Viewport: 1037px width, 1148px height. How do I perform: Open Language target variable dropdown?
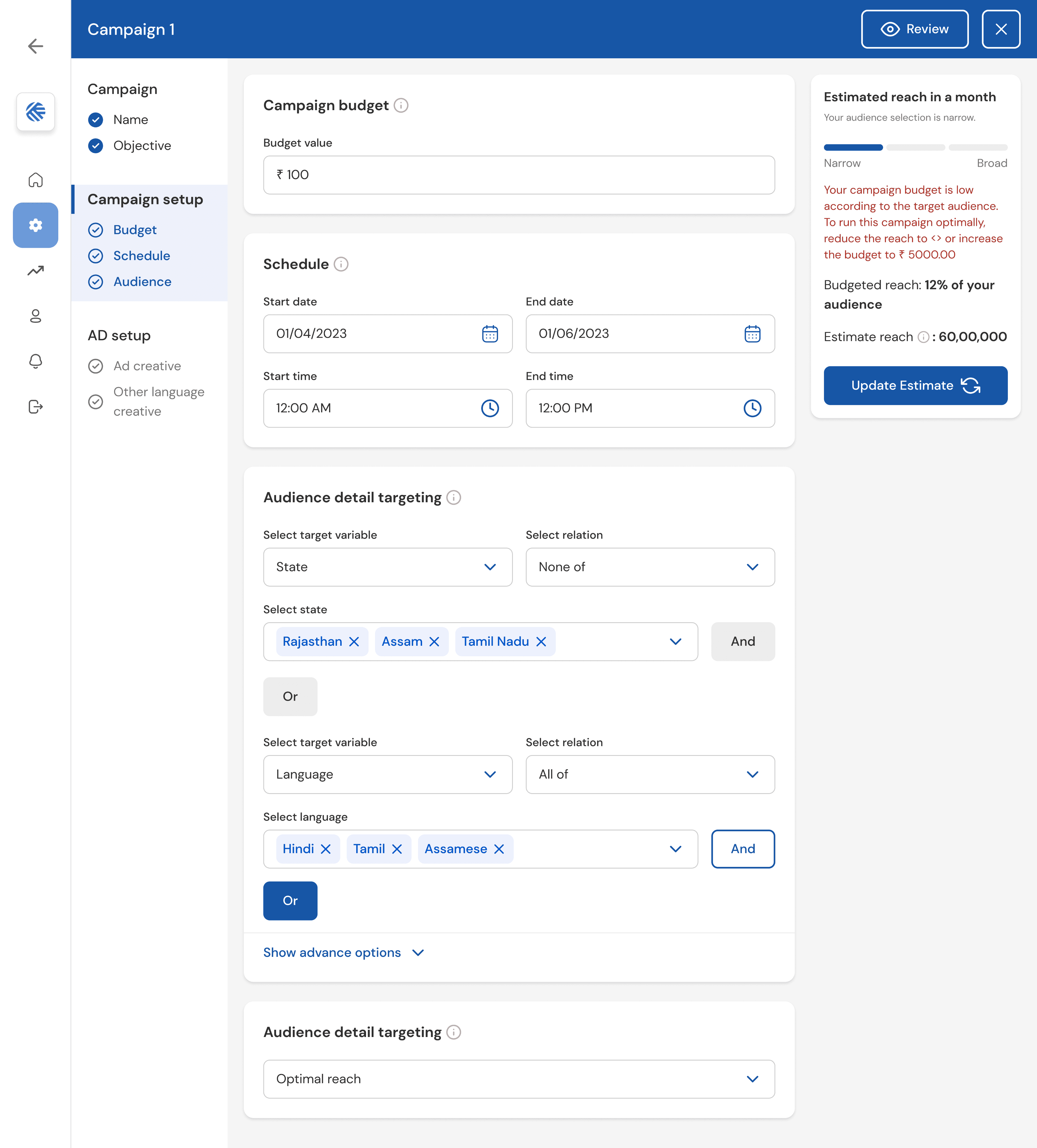tap(387, 774)
